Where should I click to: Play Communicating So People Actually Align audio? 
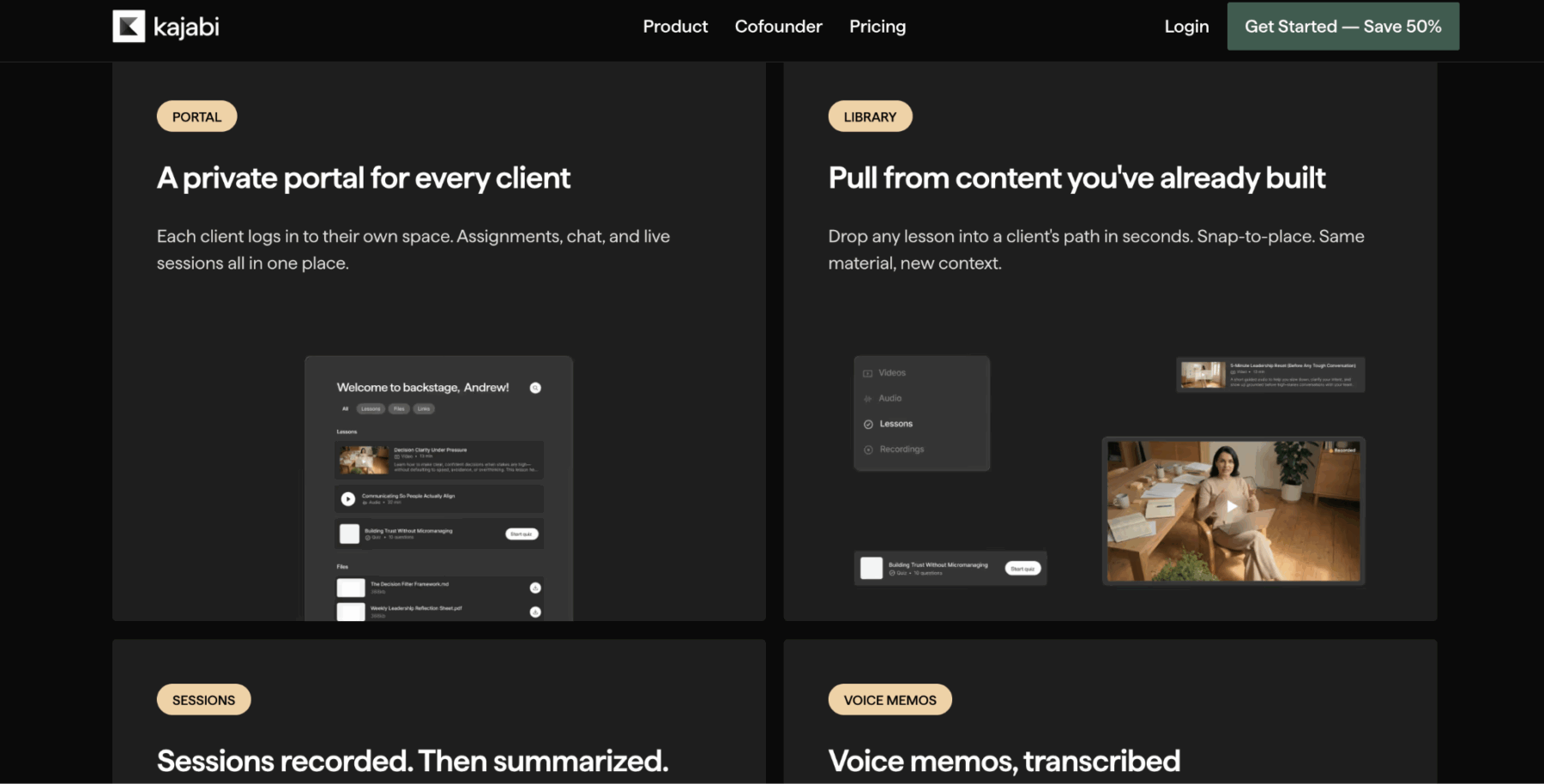pyautogui.click(x=348, y=498)
